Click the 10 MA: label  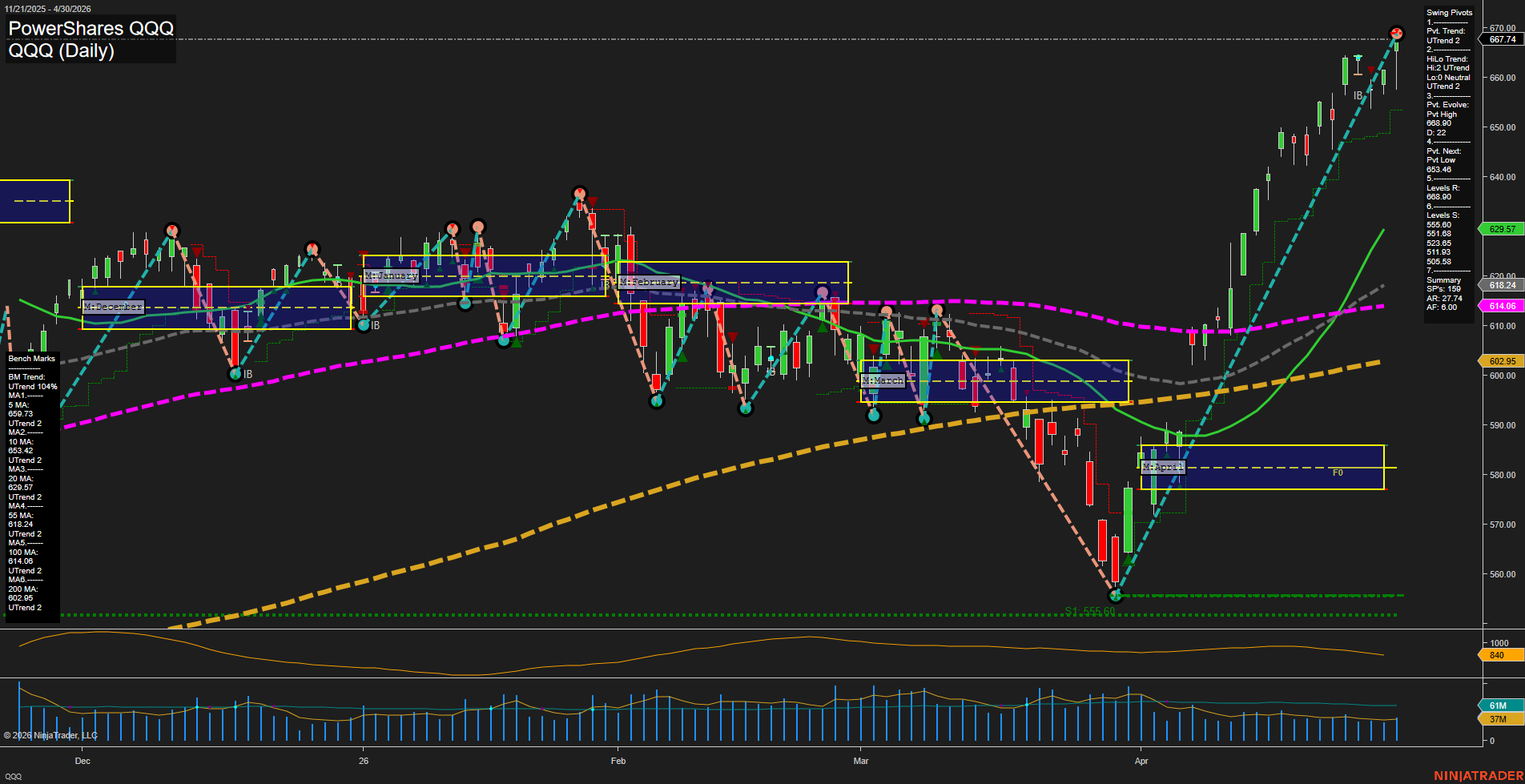click(21, 442)
